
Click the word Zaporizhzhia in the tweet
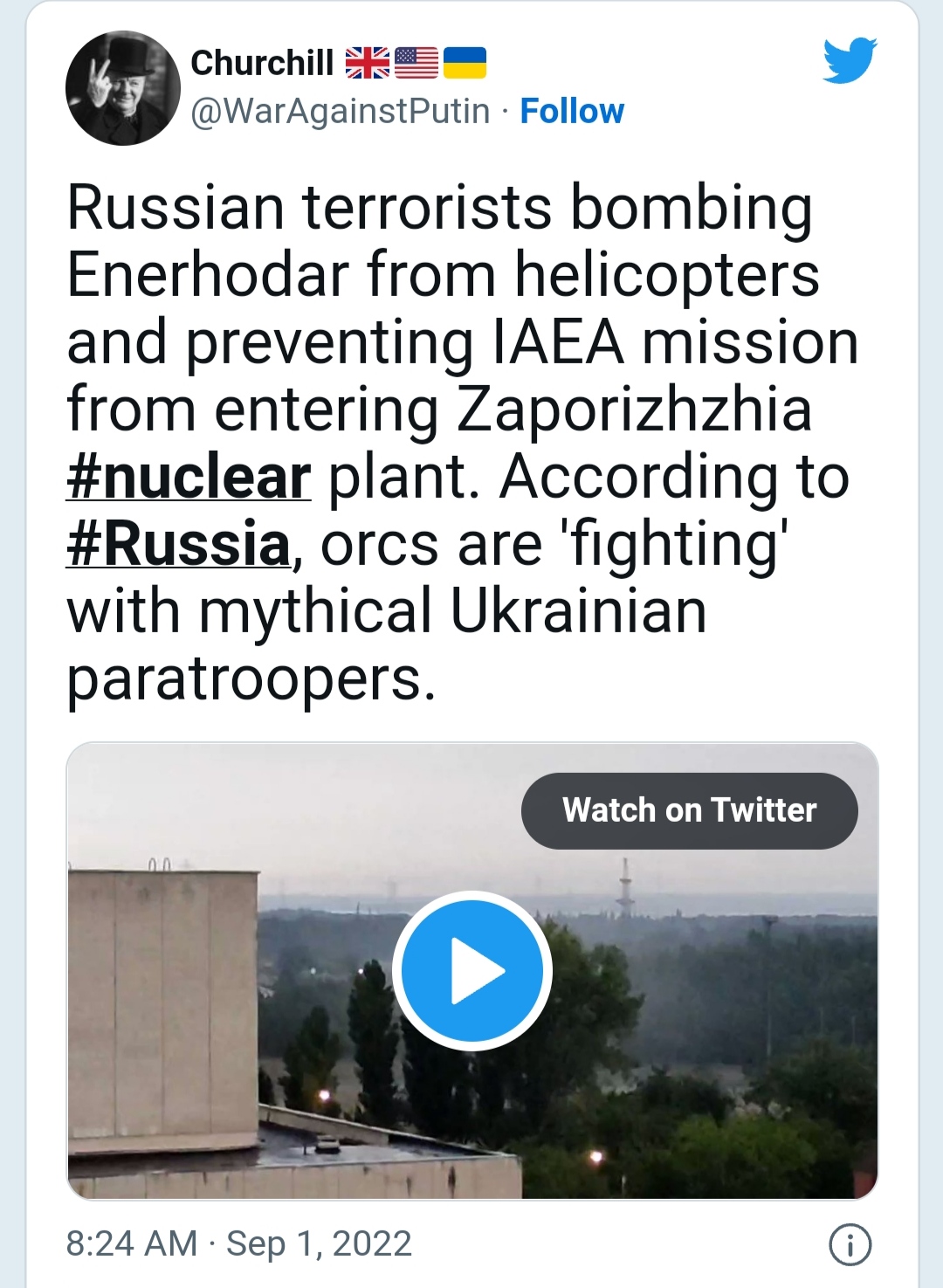(634, 410)
